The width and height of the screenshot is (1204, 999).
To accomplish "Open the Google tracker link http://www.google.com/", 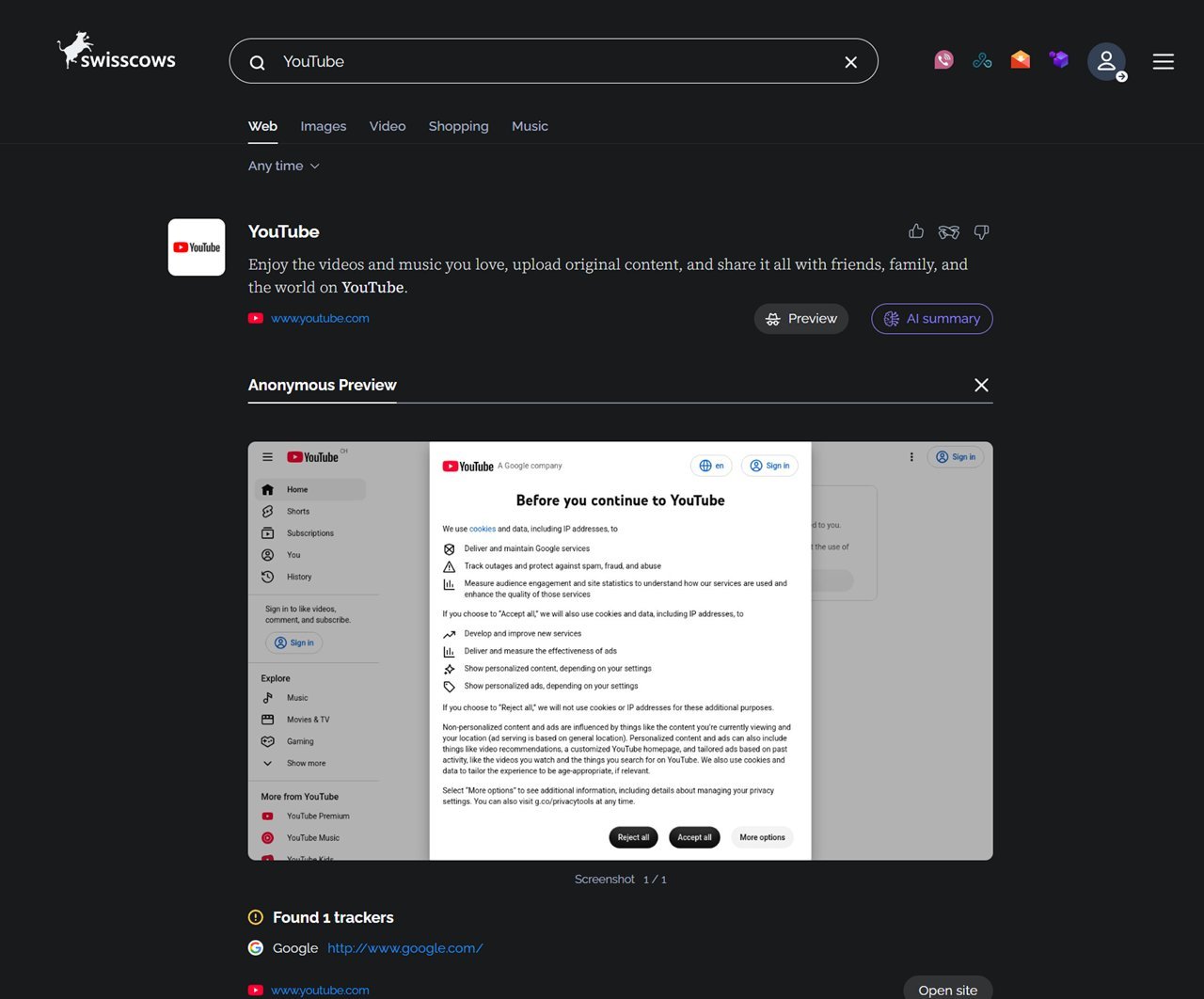I will point(405,948).
